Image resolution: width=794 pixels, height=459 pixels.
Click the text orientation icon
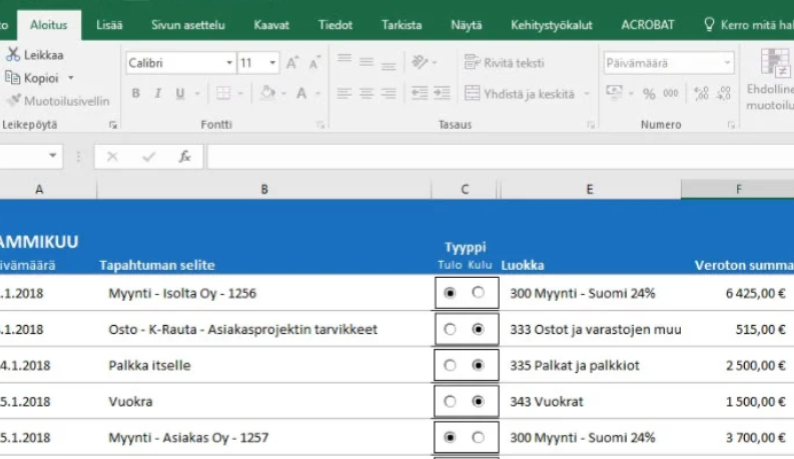(x=420, y=62)
